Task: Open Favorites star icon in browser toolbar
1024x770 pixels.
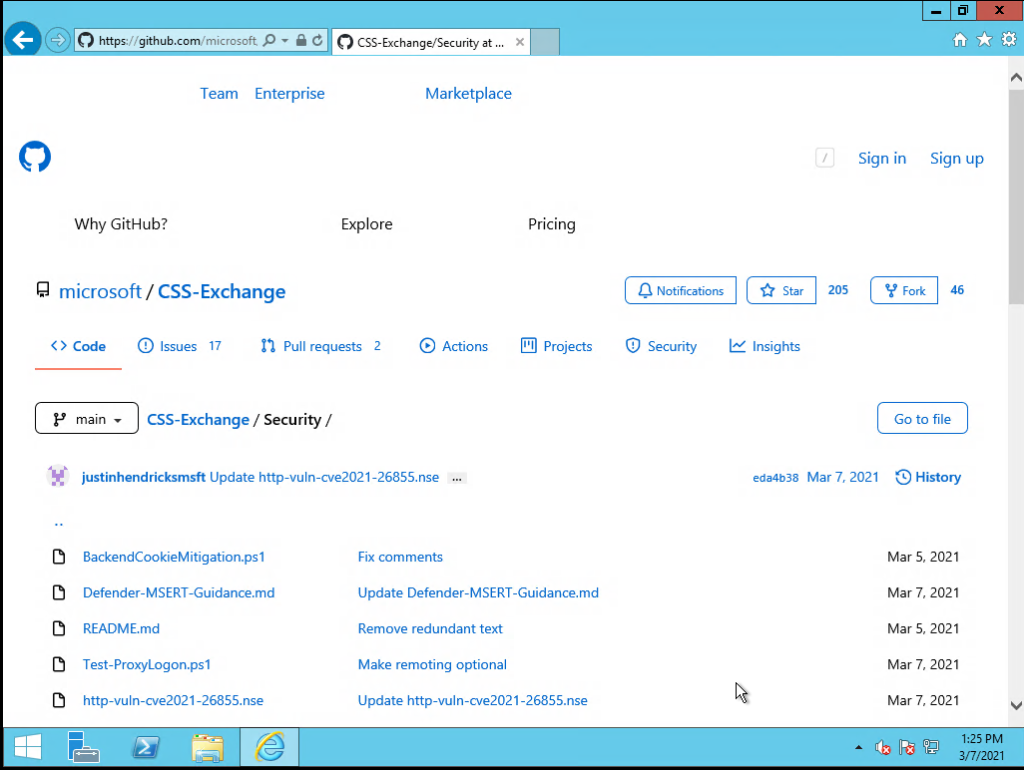Action: point(984,40)
